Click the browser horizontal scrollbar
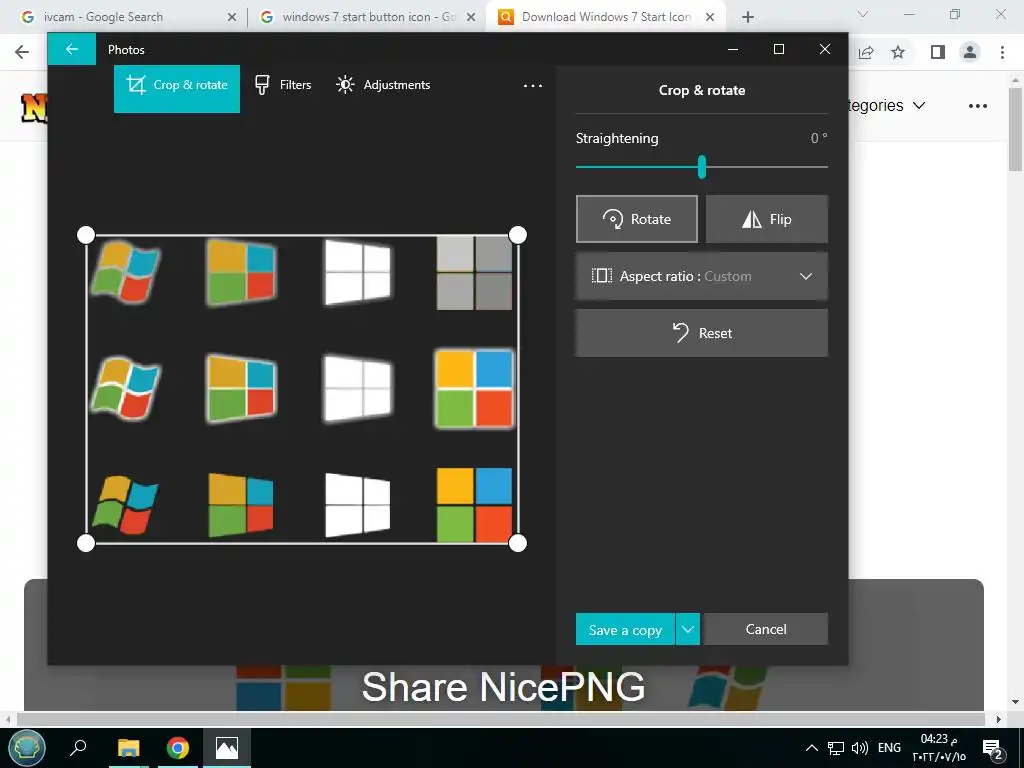 [x=500, y=719]
